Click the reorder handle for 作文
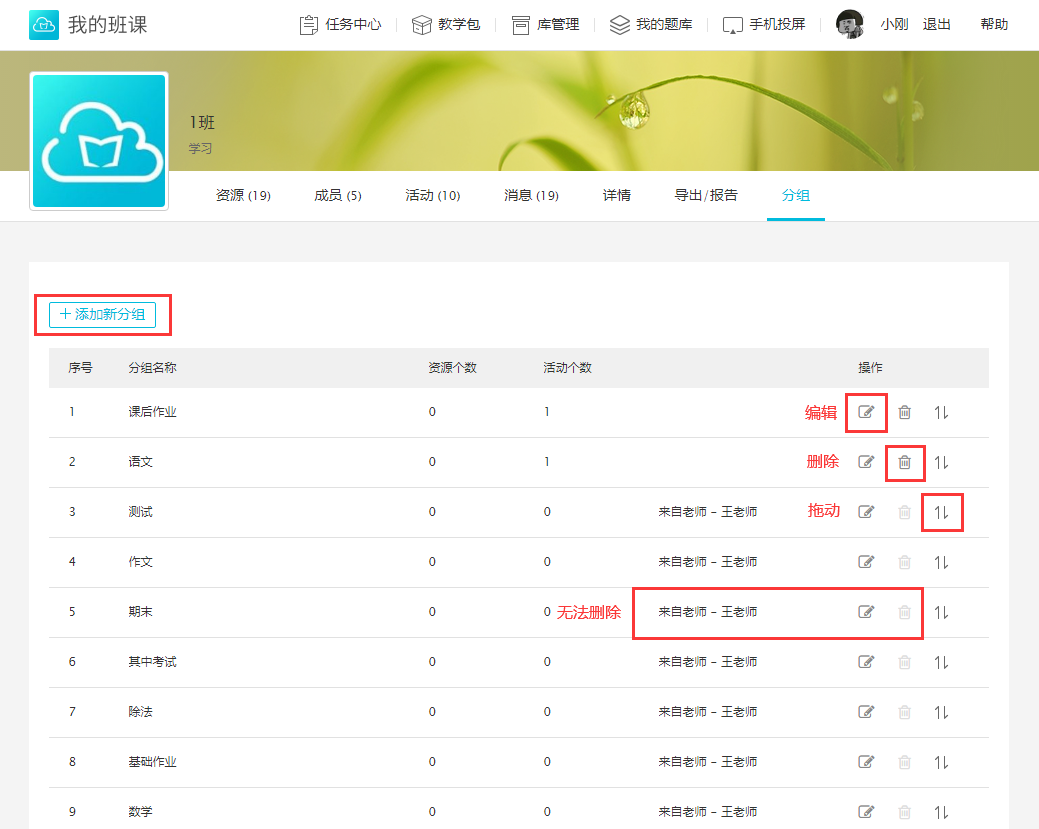 (942, 562)
